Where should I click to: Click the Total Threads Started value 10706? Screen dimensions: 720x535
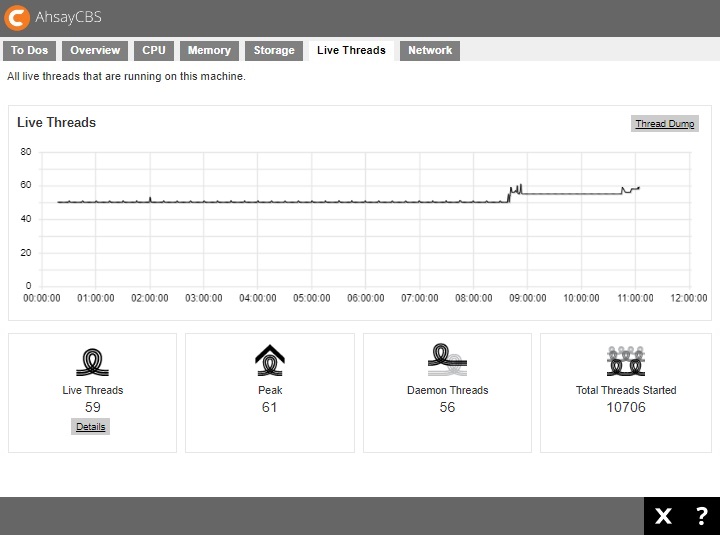626,407
